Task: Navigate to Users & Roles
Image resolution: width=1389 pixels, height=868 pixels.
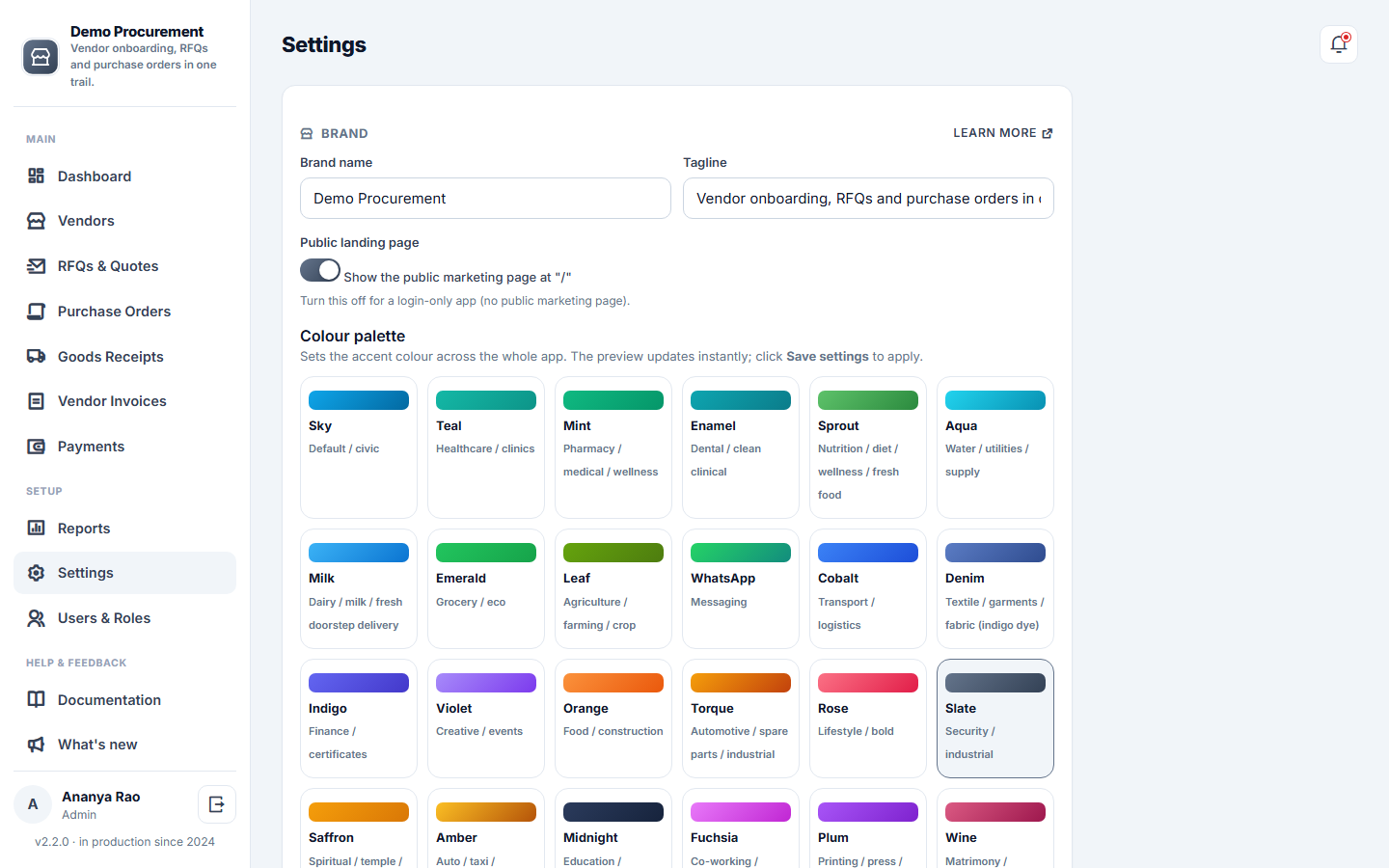Action: (124, 618)
